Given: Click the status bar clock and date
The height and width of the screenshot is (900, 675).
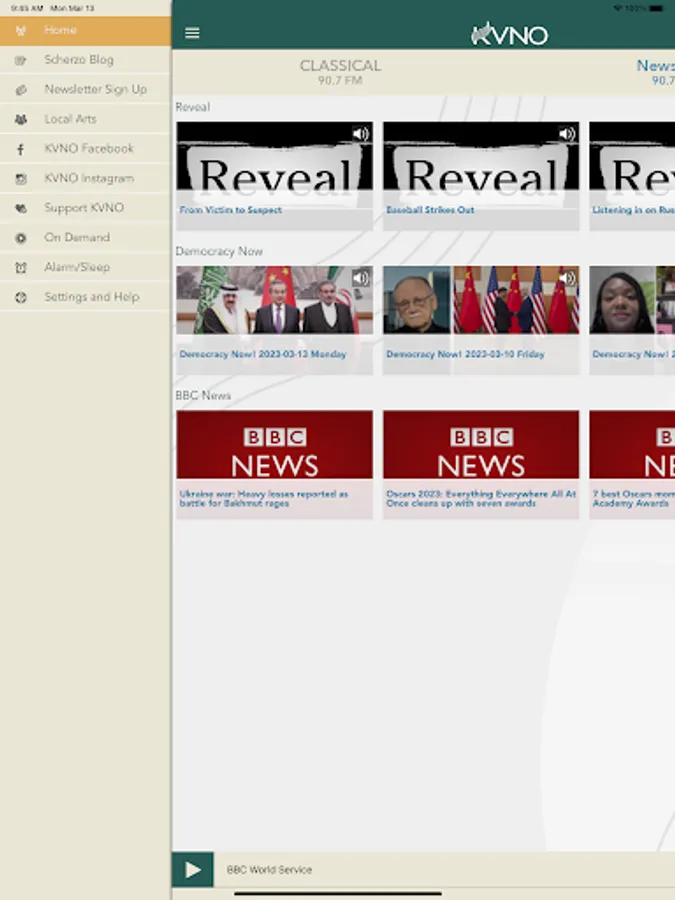Looking at the screenshot, I should [x=52, y=8].
